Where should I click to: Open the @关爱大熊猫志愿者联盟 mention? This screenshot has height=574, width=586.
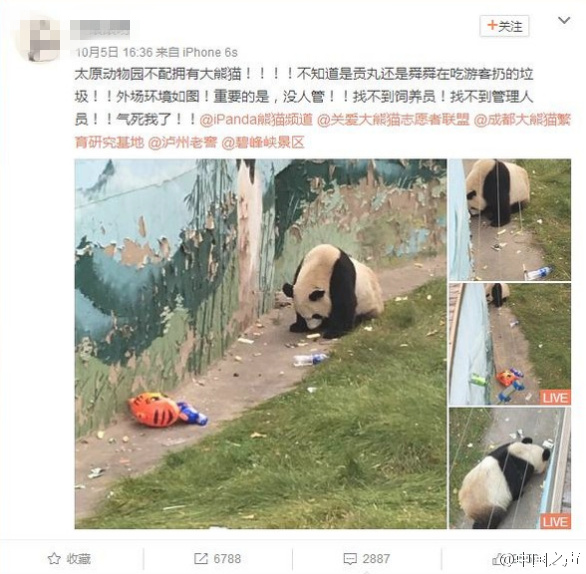393,120
